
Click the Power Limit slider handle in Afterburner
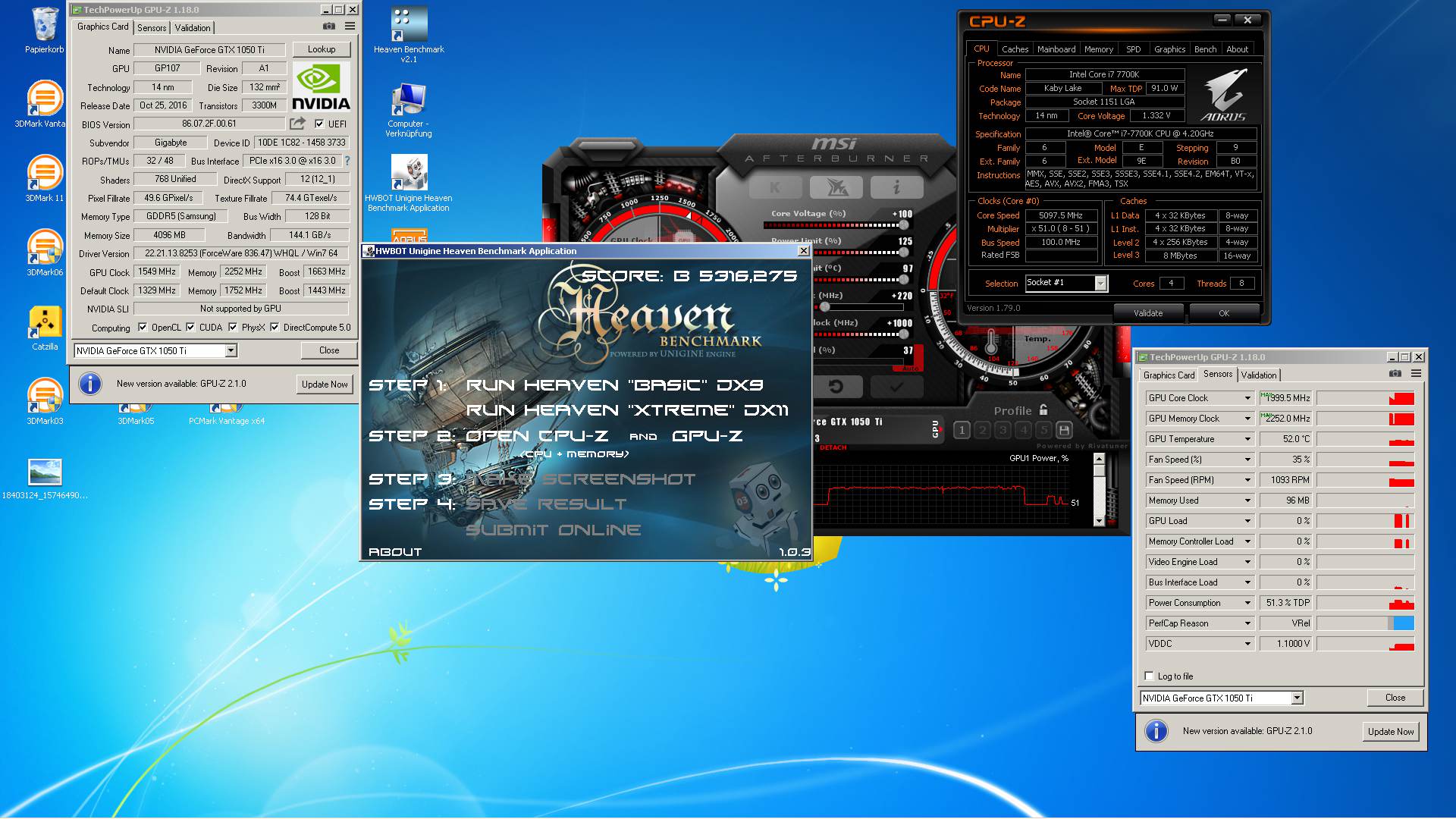coord(903,253)
